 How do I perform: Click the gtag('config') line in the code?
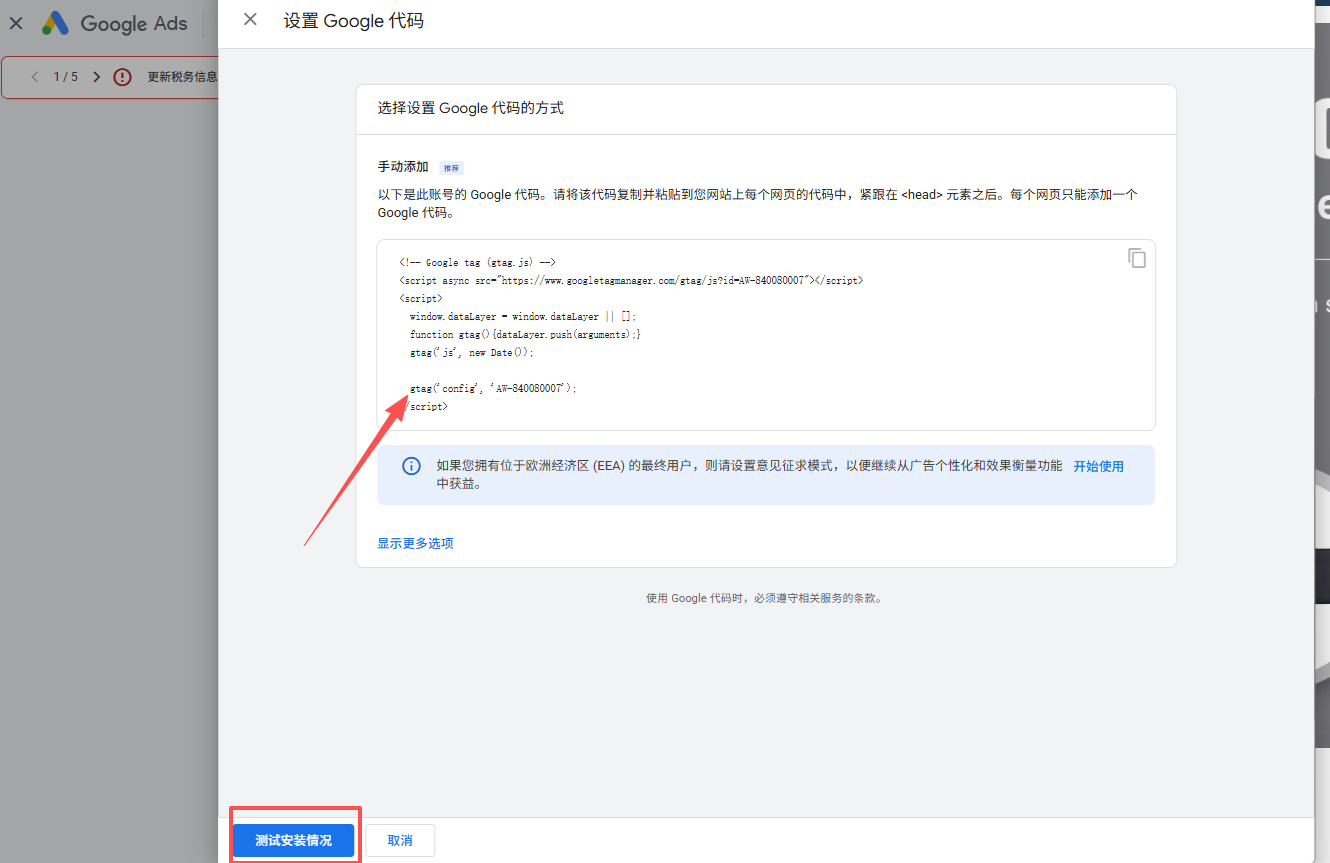[x=493, y=388]
